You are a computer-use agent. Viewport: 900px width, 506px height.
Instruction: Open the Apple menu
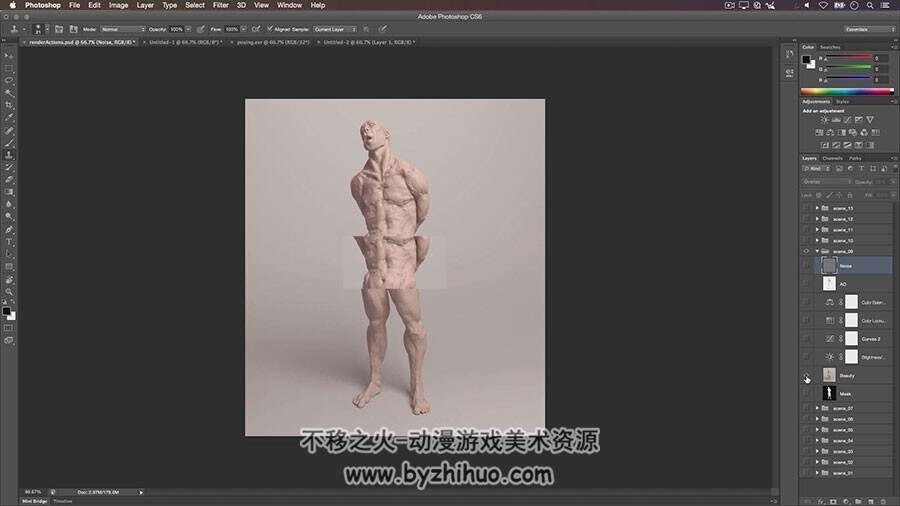point(13,5)
